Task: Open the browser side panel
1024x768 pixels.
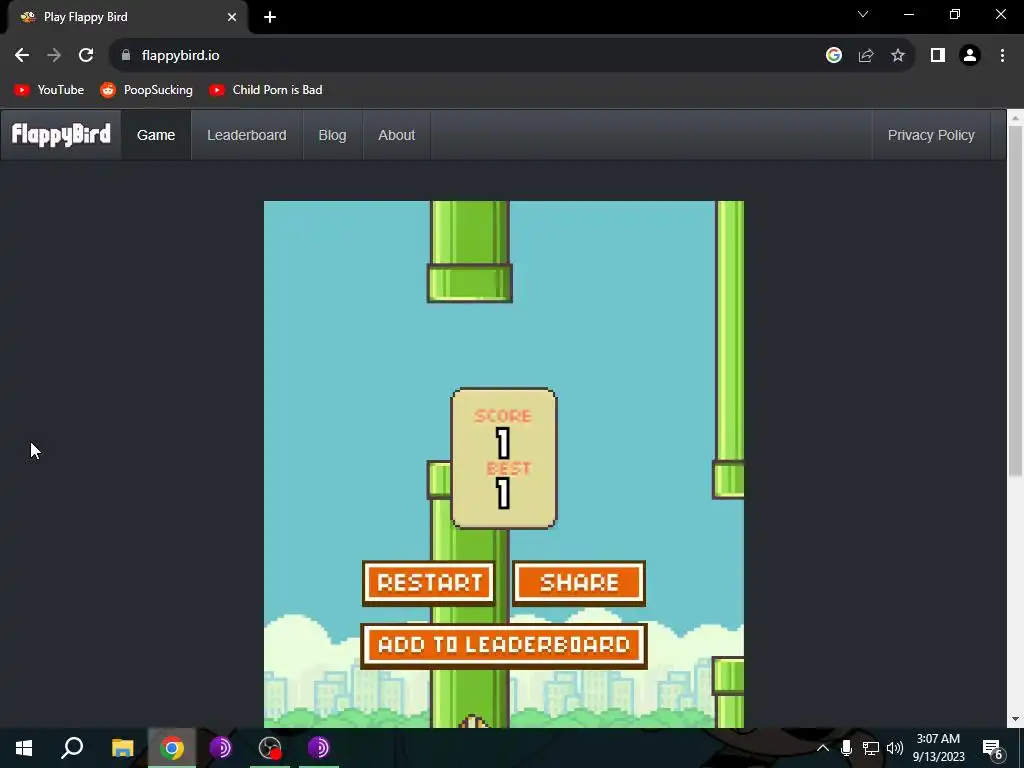Action: (x=938, y=56)
